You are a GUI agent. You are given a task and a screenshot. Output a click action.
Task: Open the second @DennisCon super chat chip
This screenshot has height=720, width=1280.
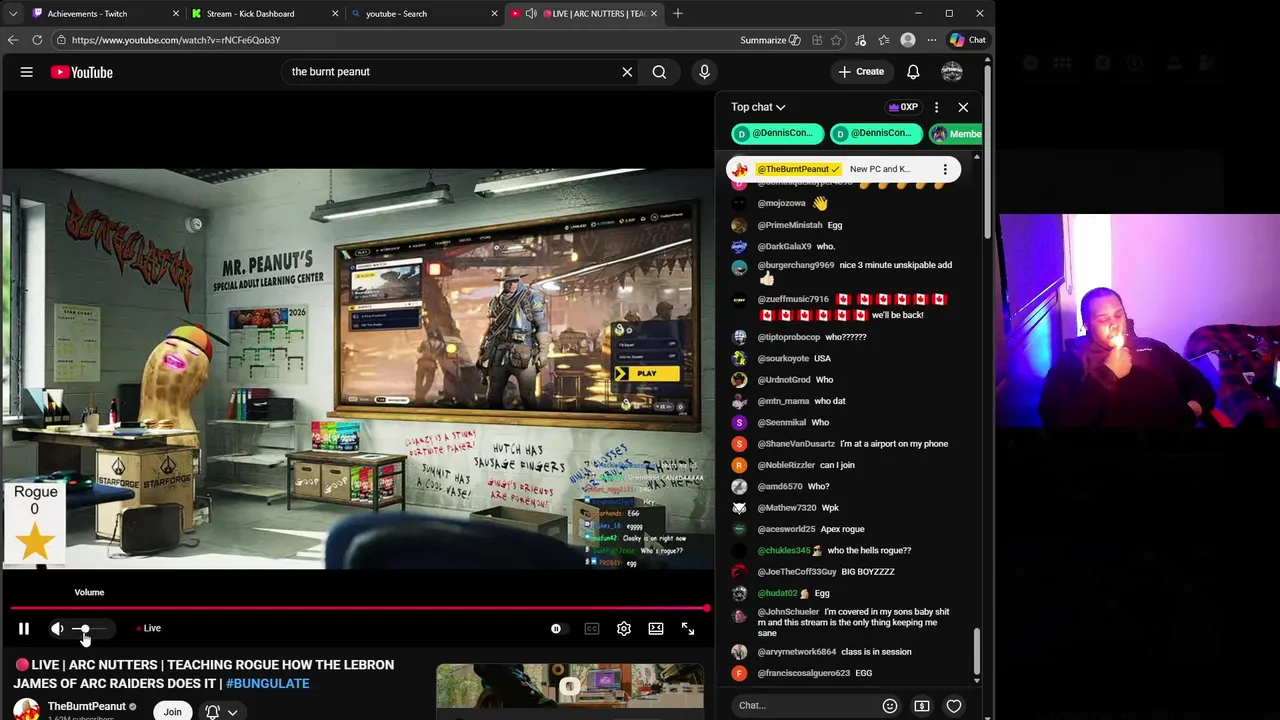[876, 133]
